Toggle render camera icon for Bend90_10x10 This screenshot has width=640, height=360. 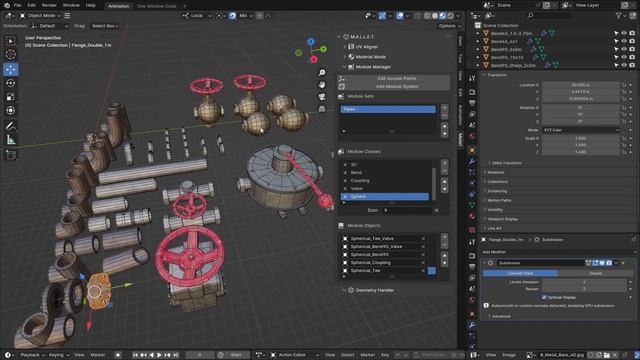pyautogui.click(x=632, y=57)
